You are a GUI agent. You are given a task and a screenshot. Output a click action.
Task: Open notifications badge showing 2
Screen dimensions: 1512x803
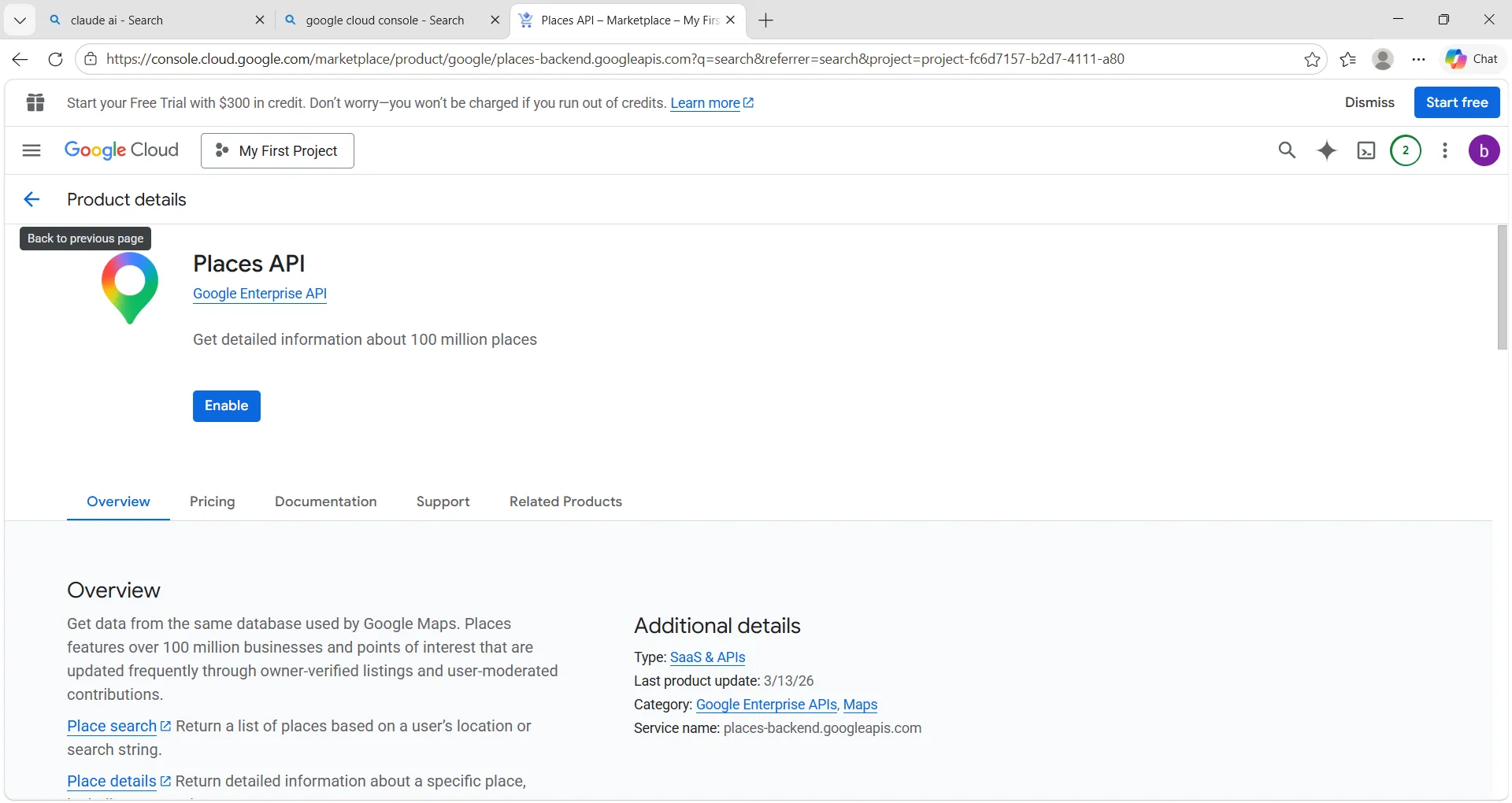[1406, 150]
